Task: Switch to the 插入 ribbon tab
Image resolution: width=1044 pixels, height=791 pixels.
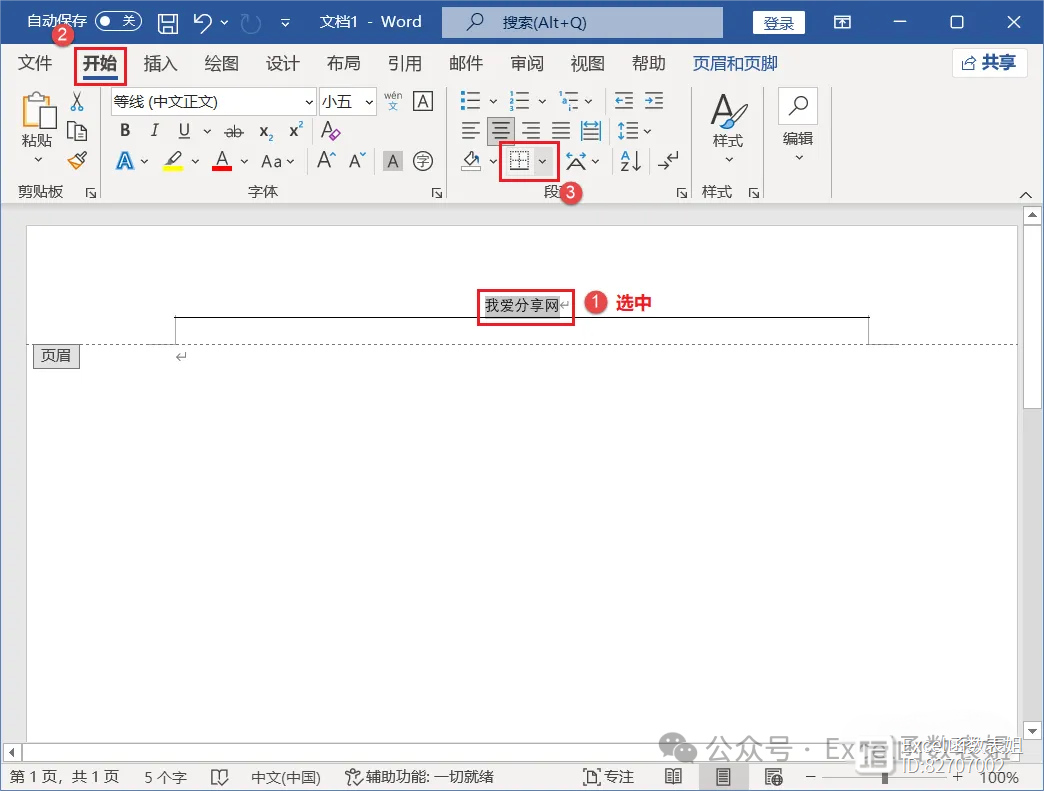Action: 160,64
